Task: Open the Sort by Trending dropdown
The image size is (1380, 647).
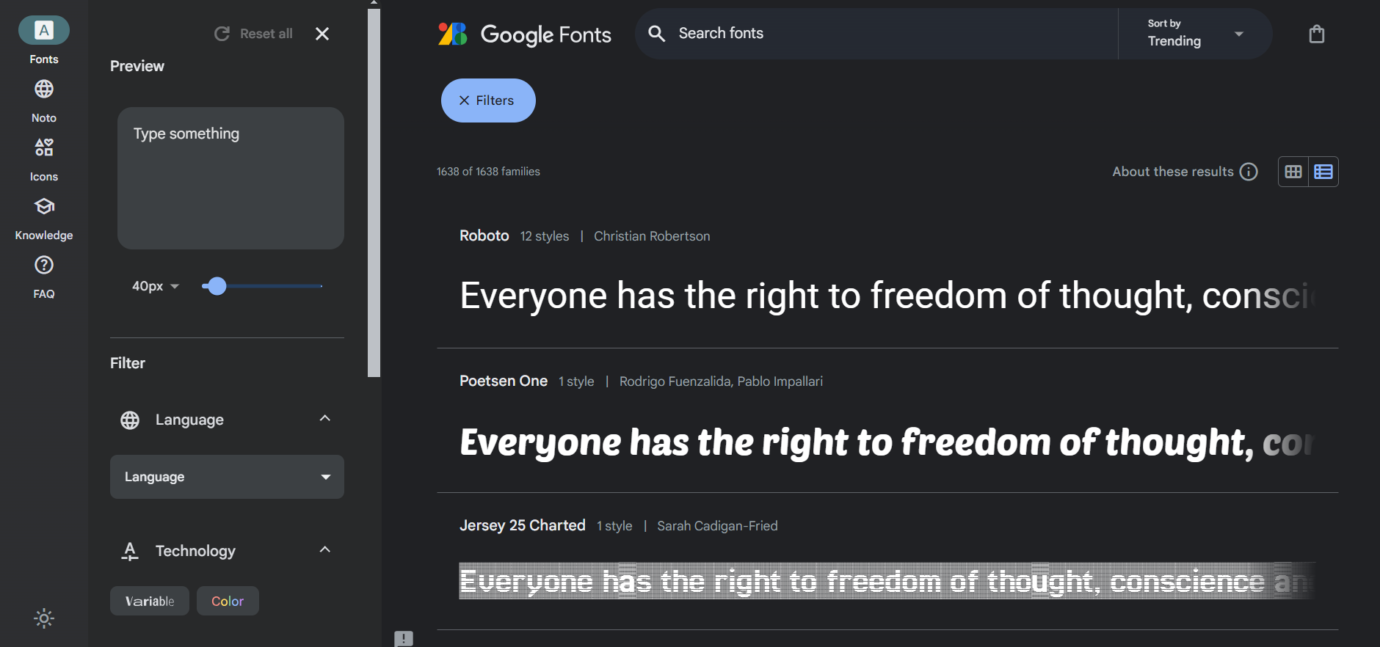Action: (x=1196, y=33)
